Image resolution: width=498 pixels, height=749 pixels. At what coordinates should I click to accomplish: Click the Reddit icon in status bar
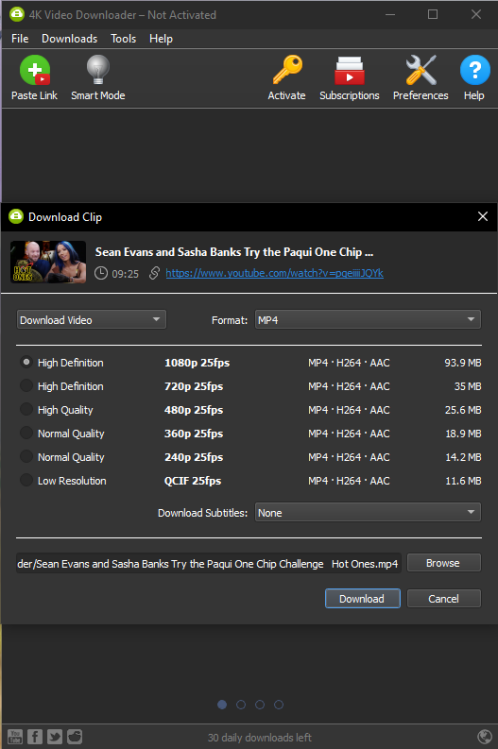(74, 736)
